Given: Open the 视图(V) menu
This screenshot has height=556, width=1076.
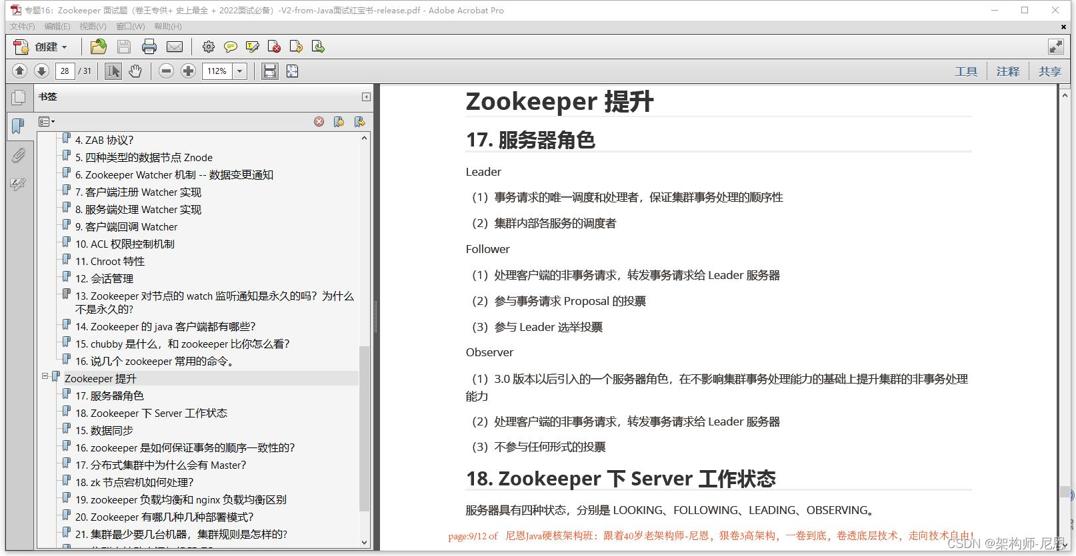Looking at the screenshot, I should click(x=93, y=26).
